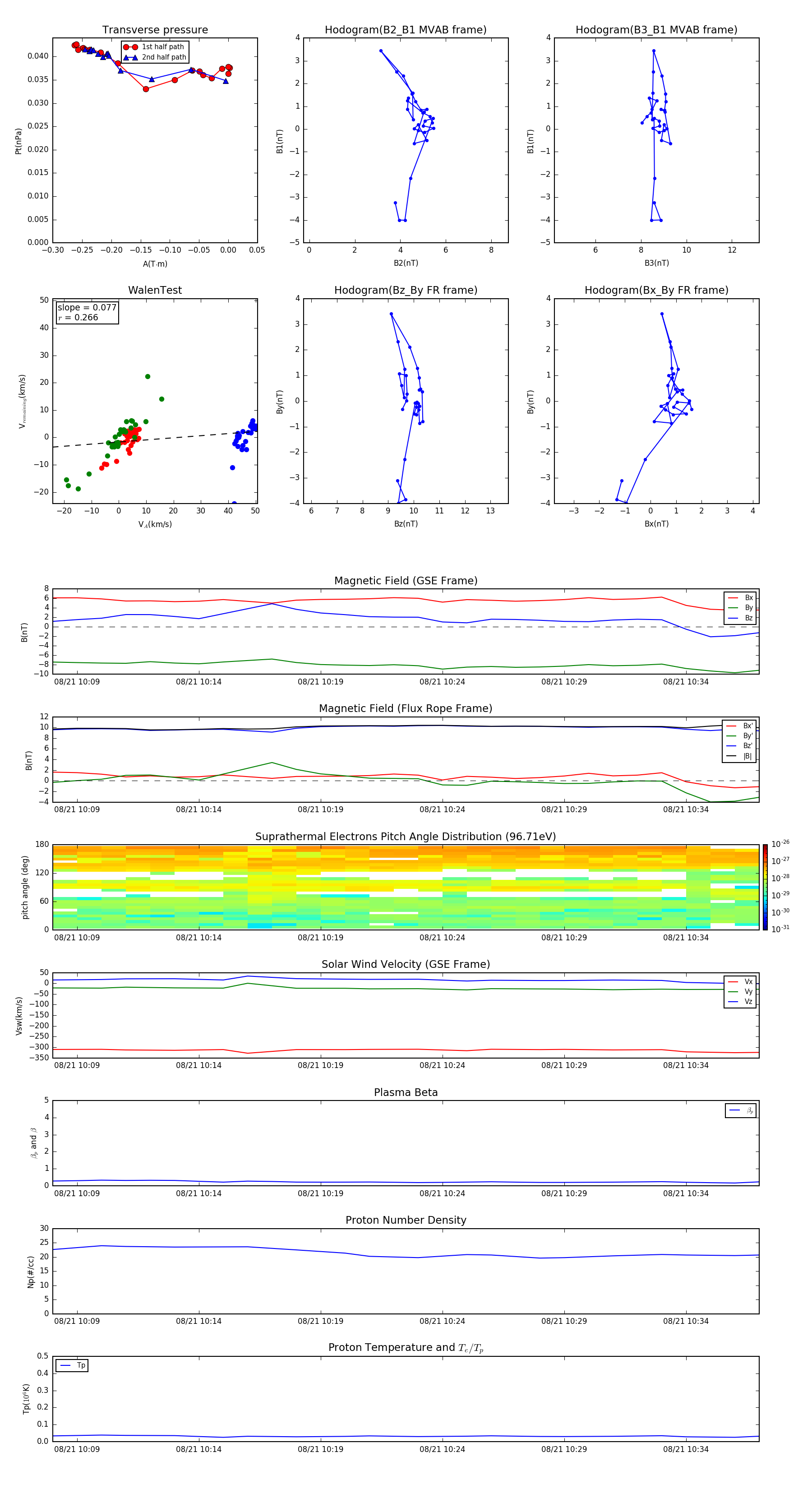Select the 'r = 0.266' annotation
Viewport: 812px width, 1489px height.
pyautogui.click(x=78, y=317)
